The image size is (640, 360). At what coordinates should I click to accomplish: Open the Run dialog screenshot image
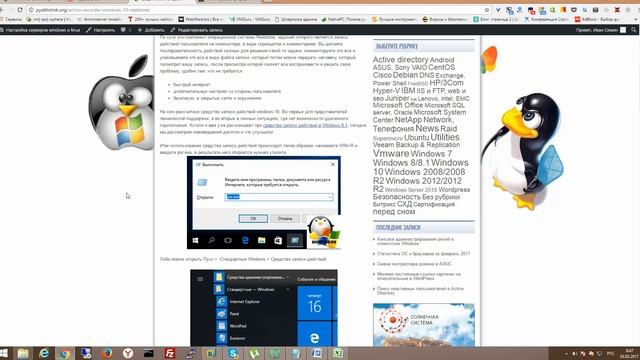(264, 202)
